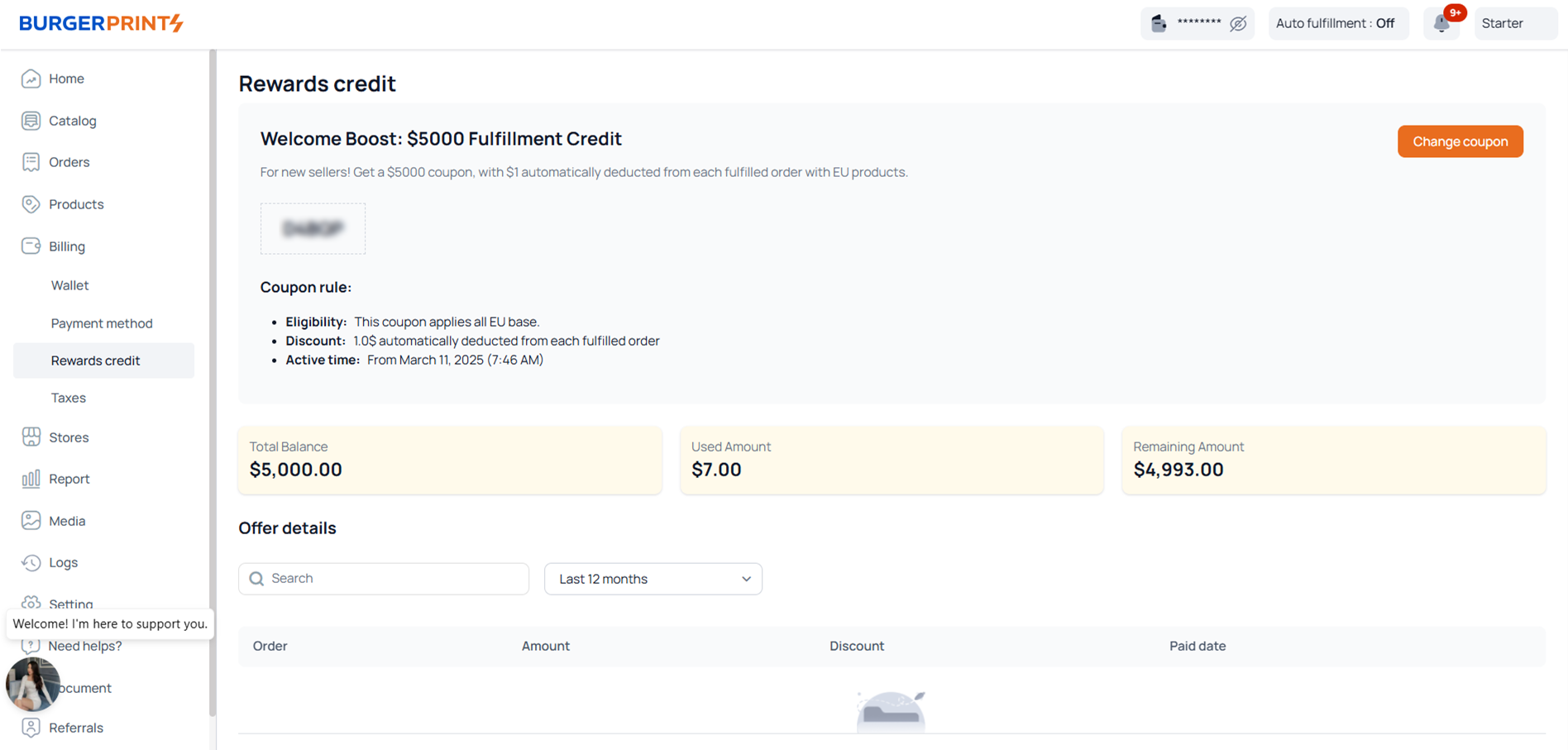Image resolution: width=1568 pixels, height=750 pixels.
Task: Click the Logs history icon
Action: 31,562
